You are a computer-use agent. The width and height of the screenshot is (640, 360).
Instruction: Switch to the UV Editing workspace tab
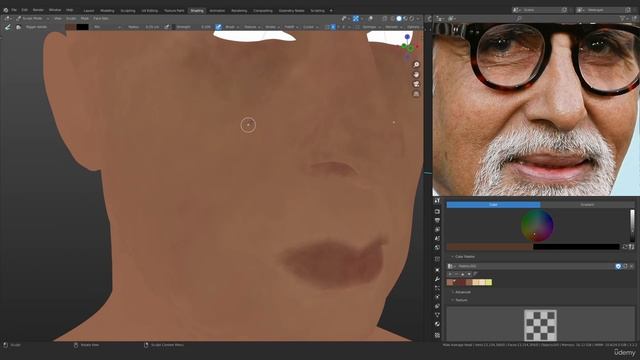click(149, 11)
